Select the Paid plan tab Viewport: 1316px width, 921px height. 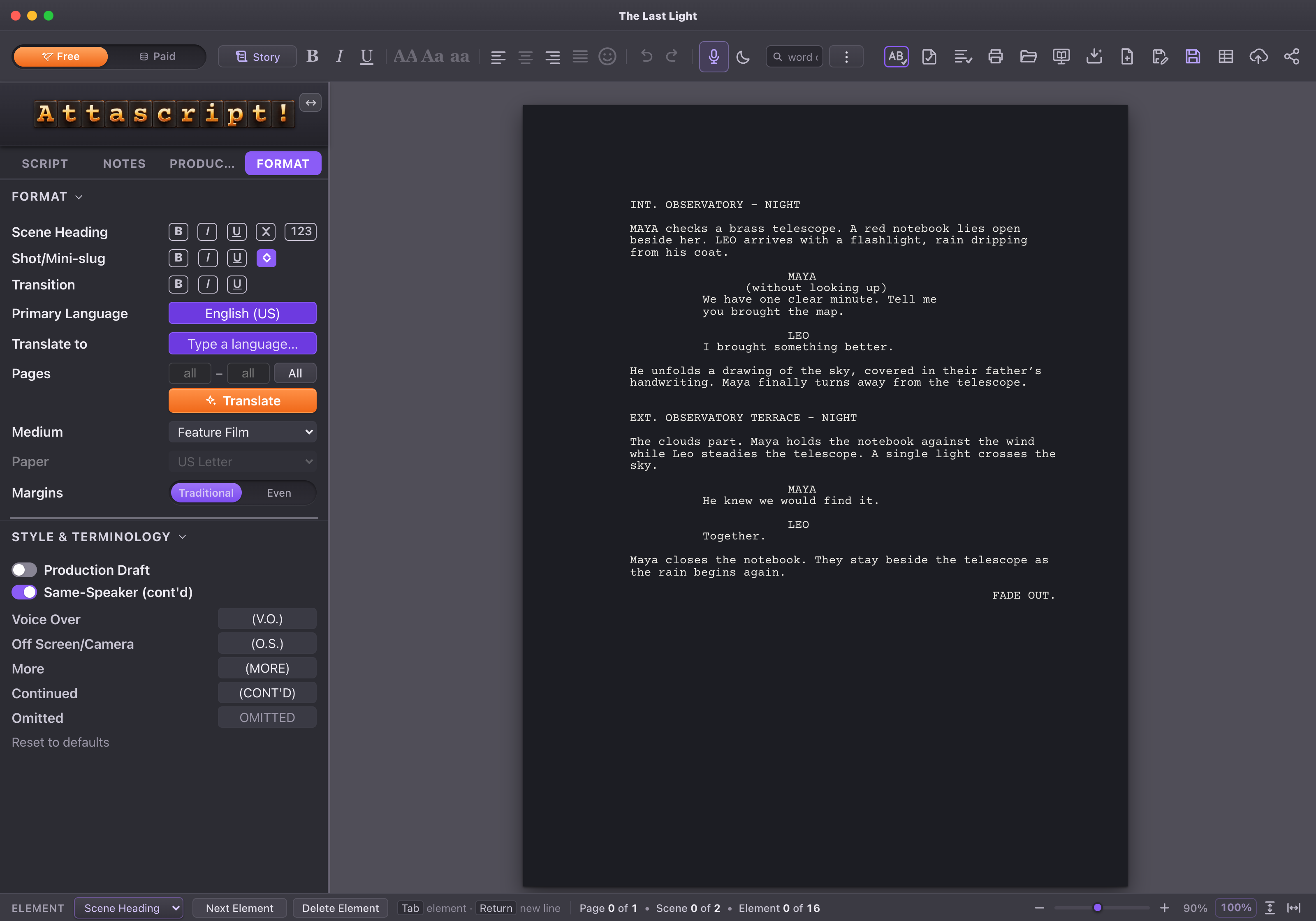click(x=157, y=57)
